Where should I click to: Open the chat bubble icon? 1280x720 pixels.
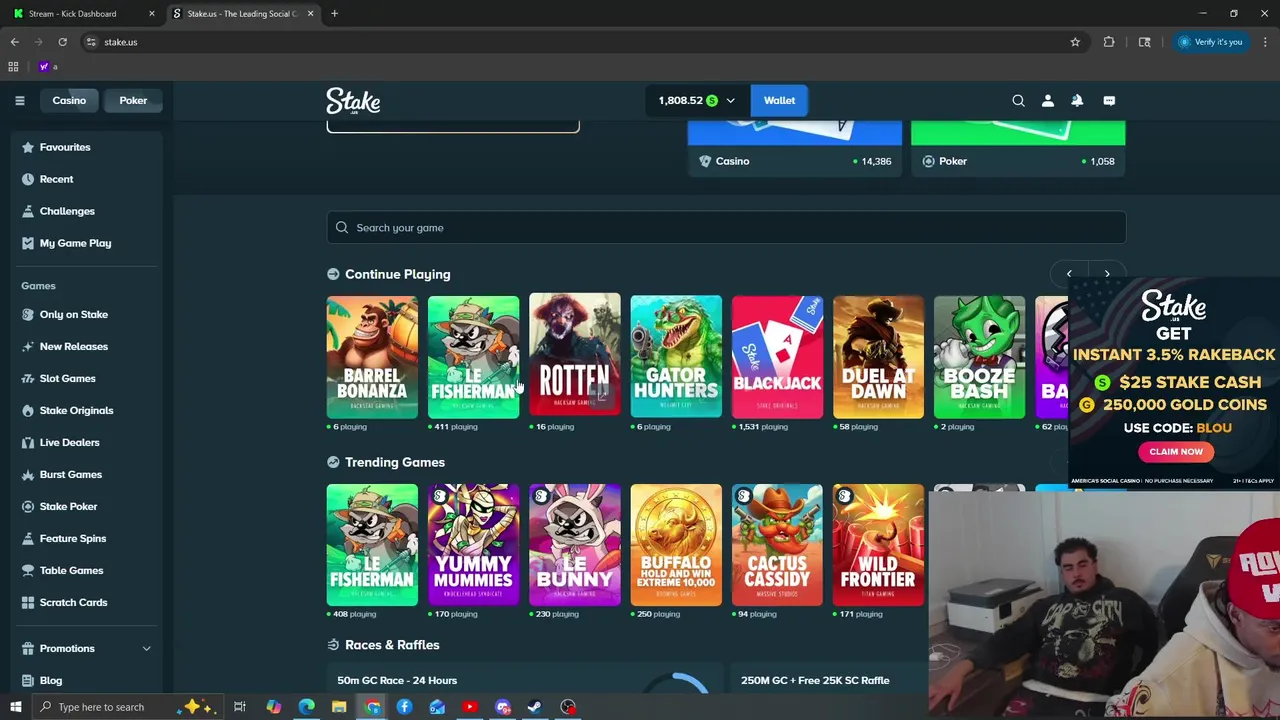click(1109, 100)
